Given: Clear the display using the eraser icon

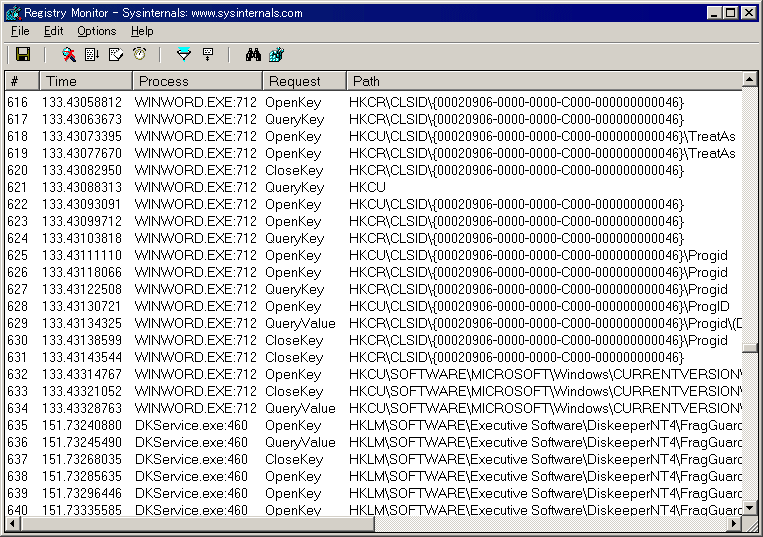Looking at the screenshot, I should tap(116, 54).
